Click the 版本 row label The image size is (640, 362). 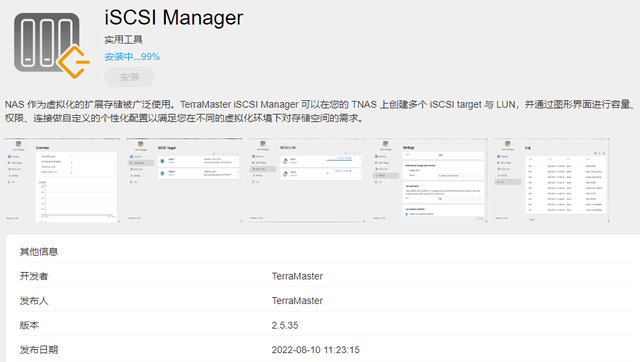point(29,325)
